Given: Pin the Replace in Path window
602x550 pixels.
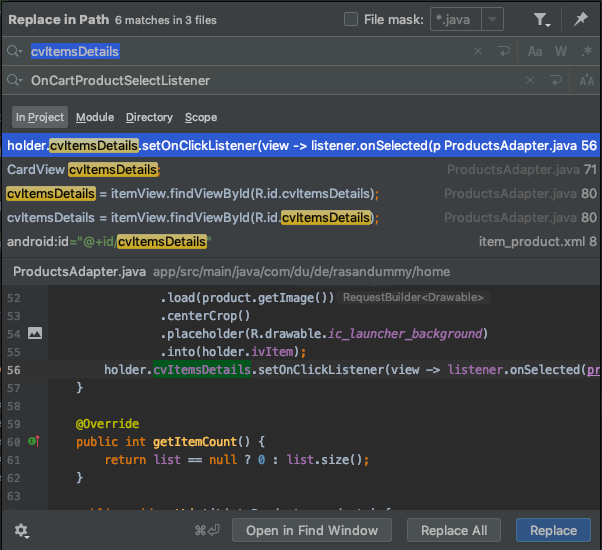Looking at the screenshot, I should [x=581, y=19].
